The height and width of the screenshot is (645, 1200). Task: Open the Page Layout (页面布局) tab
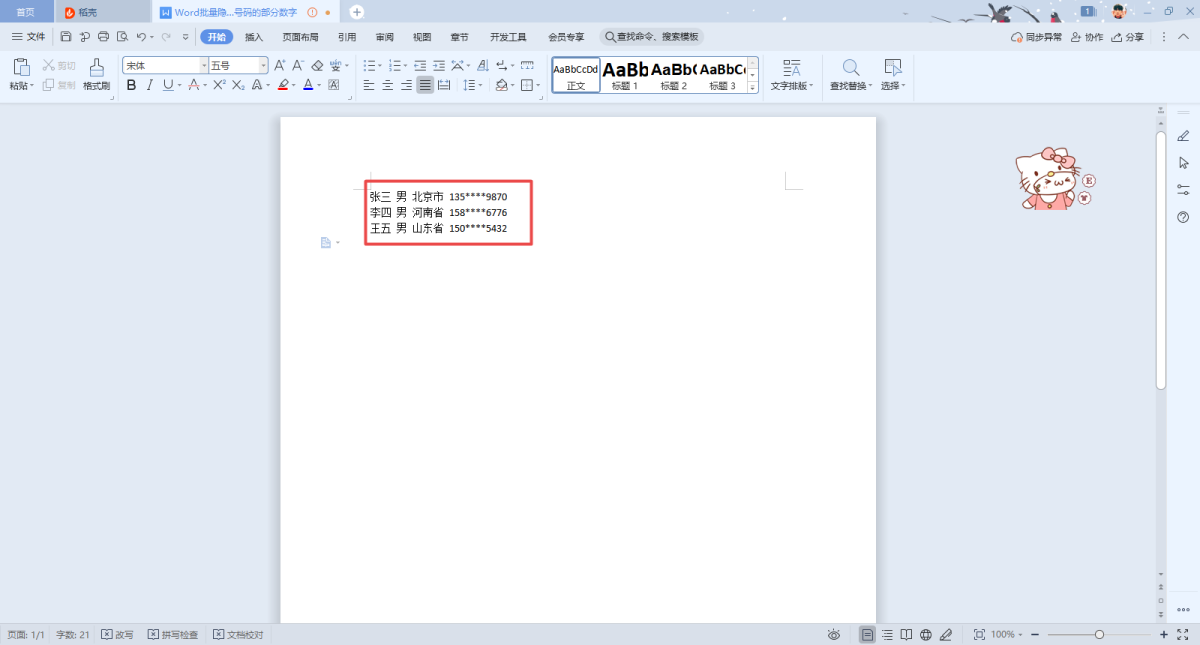click(x=300, y=37)
